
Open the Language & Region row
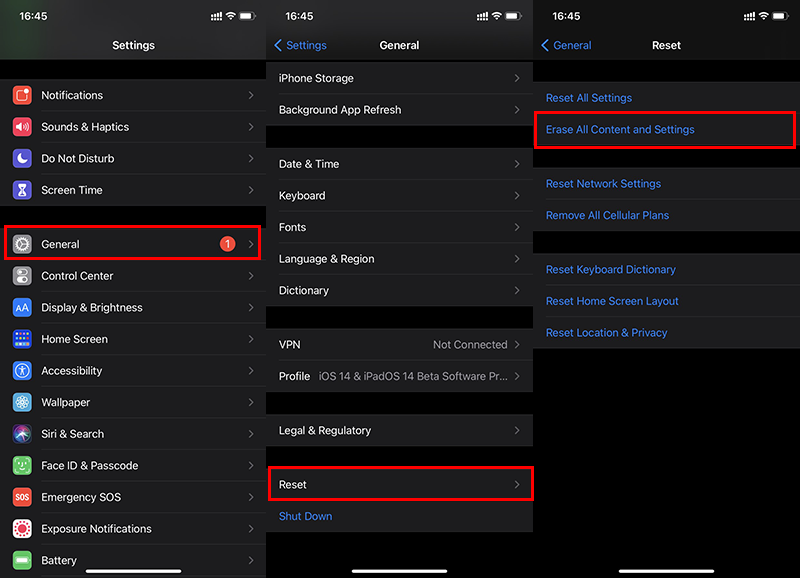[x=399, y=259]
